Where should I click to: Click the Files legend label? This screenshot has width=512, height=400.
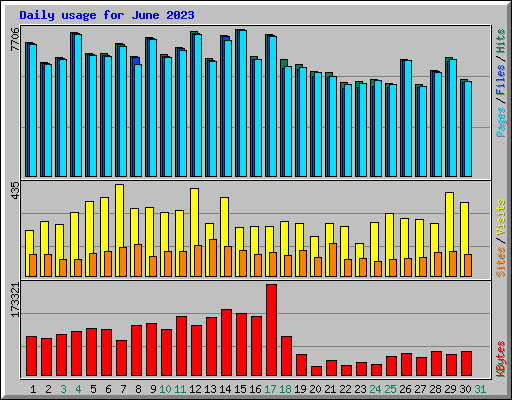coord(500,80)
